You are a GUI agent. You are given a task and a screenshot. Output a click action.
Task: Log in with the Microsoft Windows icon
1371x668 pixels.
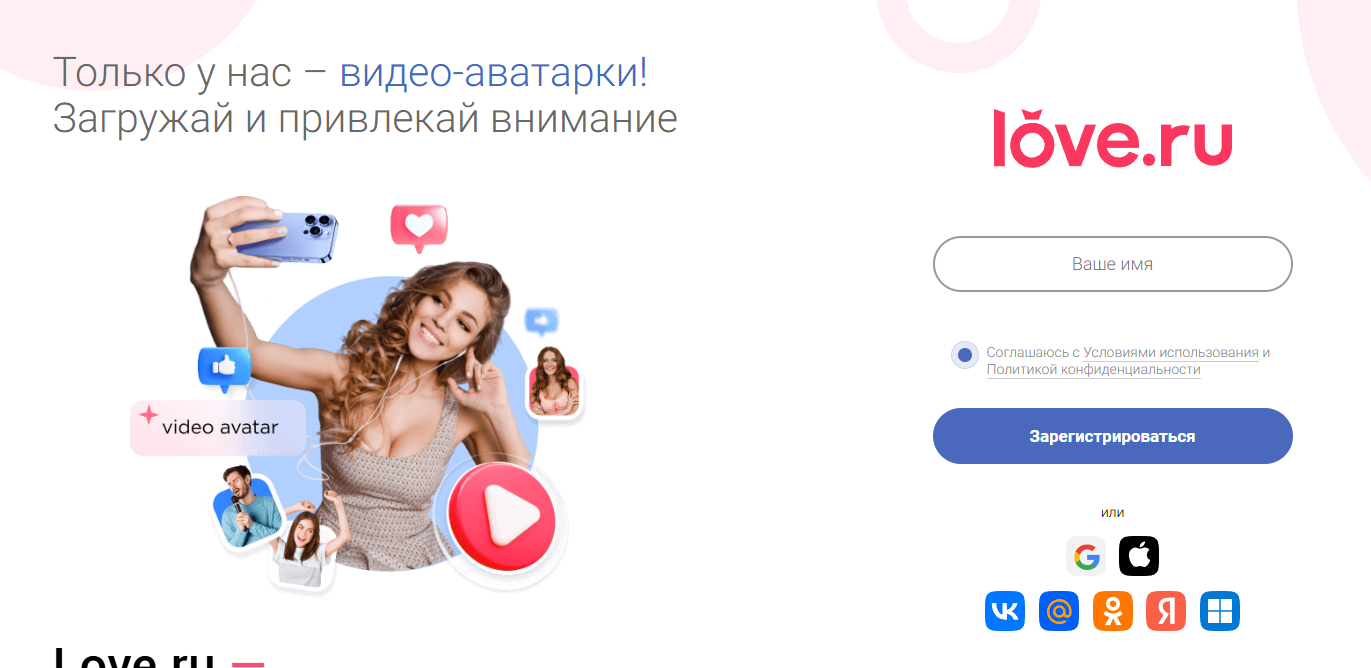tap(1220, 611)
